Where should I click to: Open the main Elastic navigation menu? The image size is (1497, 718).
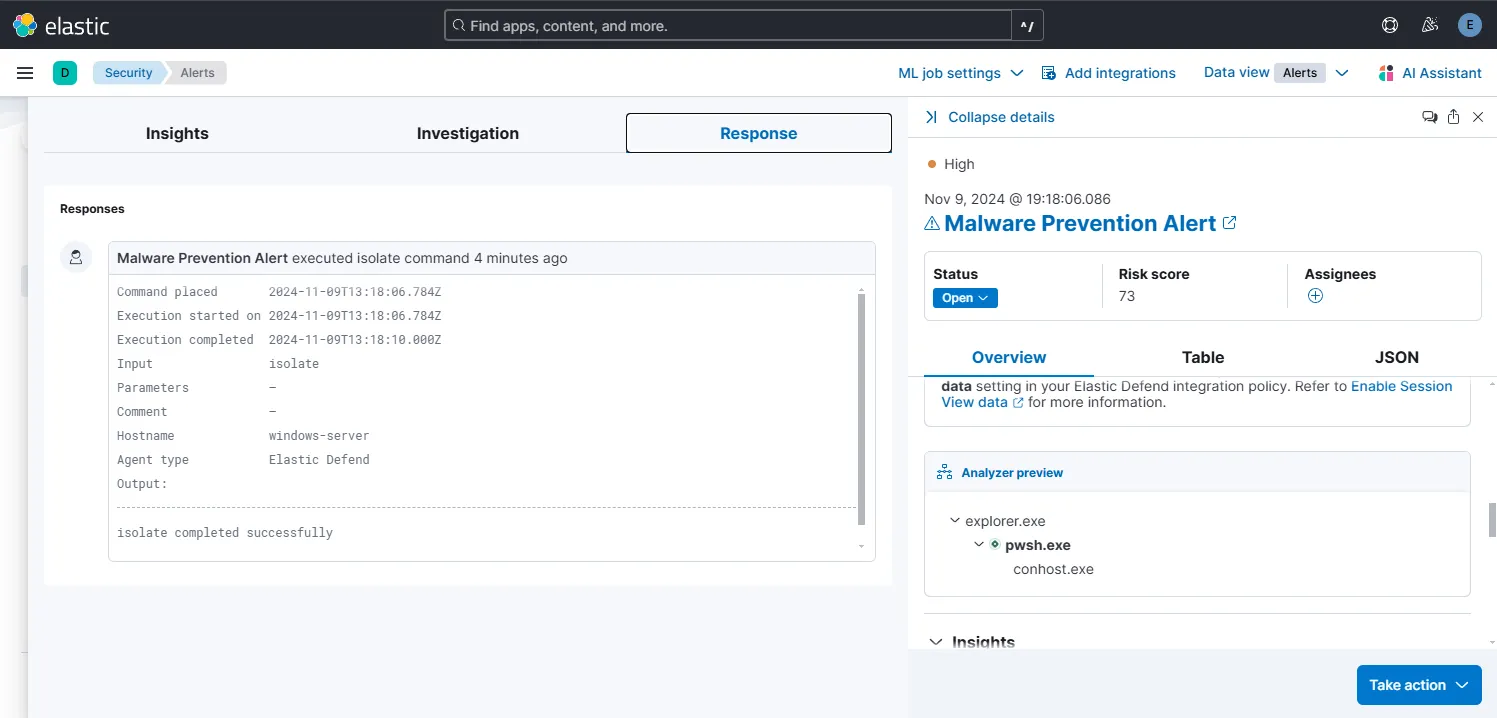(x=25, y=72)
